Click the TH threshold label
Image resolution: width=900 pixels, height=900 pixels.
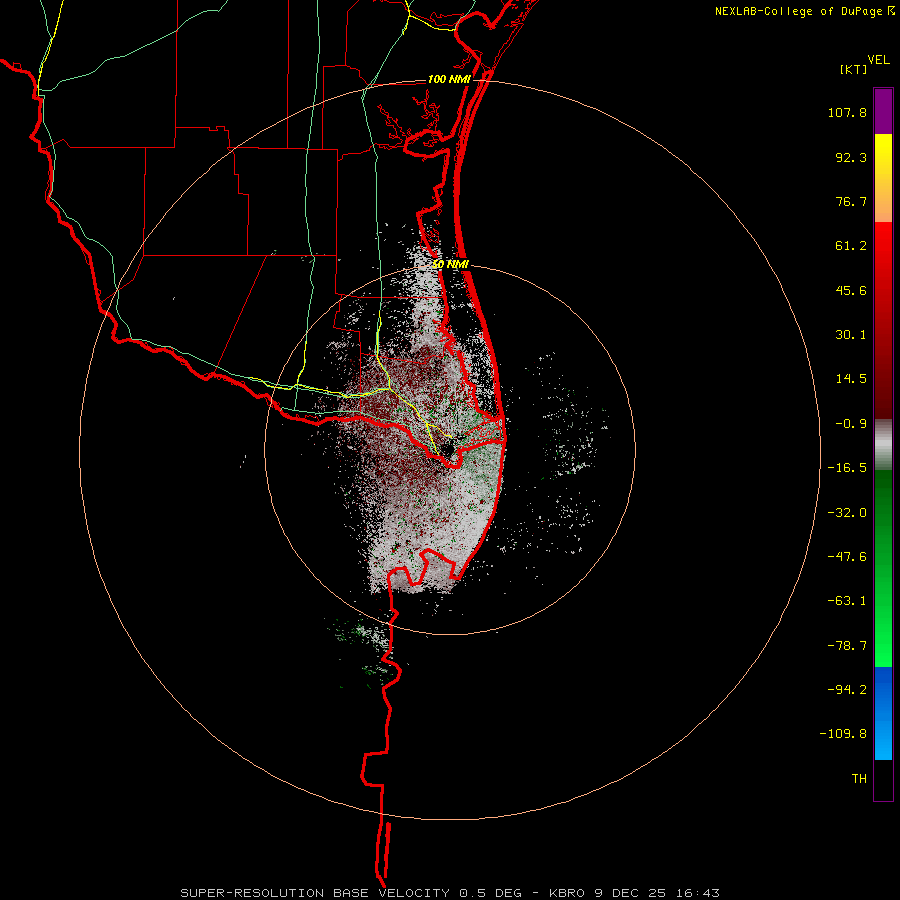pos(859,779)
